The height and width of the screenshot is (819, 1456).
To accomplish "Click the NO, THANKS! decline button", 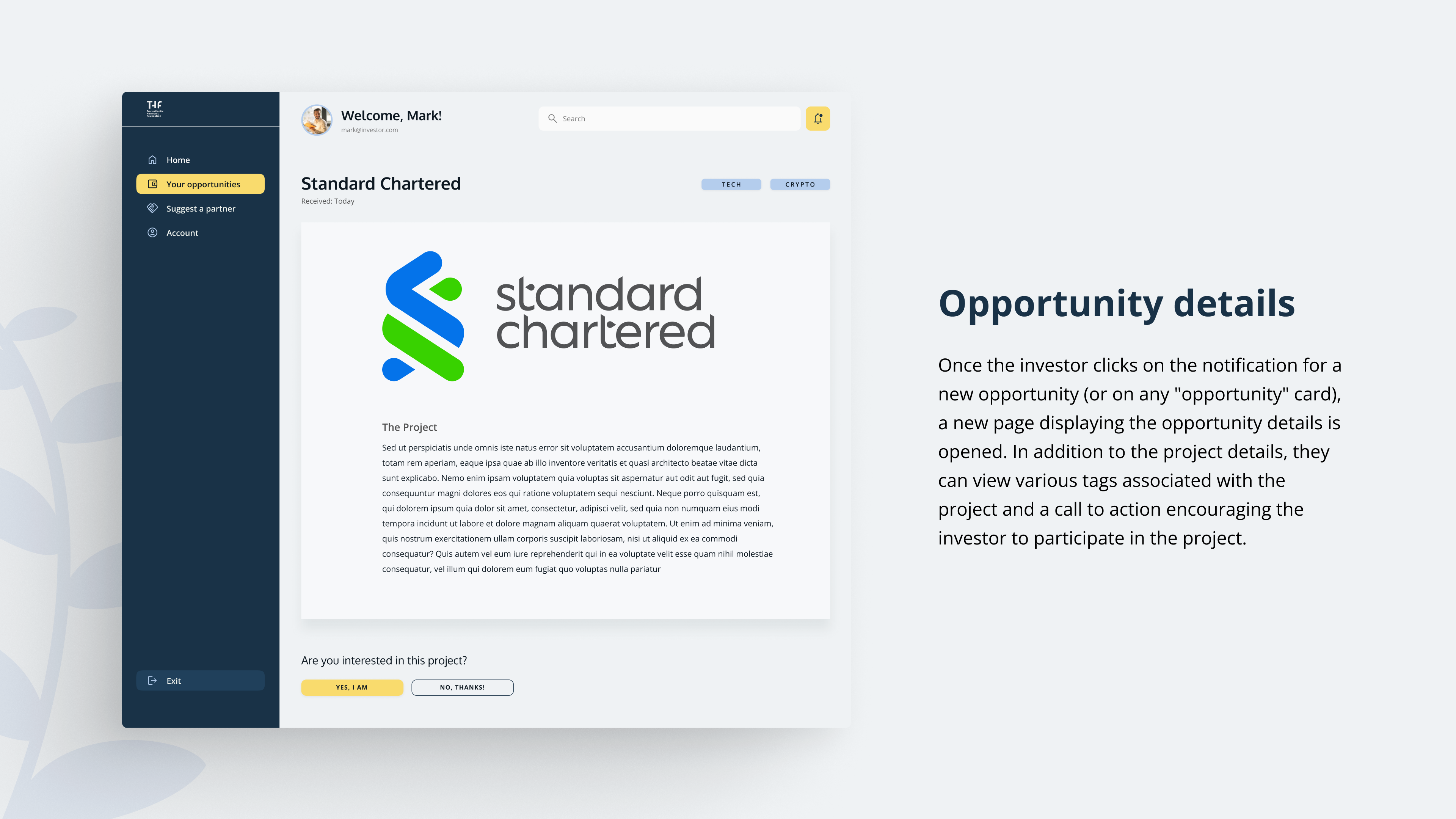I will tap(462, 687).
